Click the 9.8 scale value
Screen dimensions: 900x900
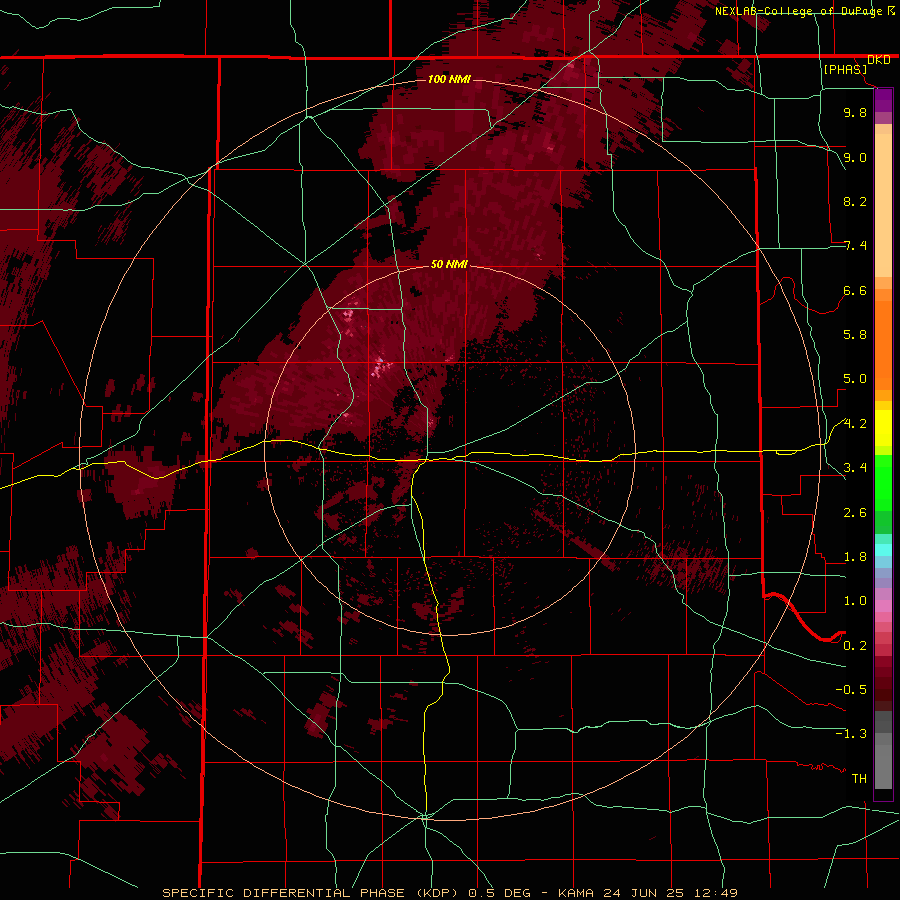click(855, 112)
